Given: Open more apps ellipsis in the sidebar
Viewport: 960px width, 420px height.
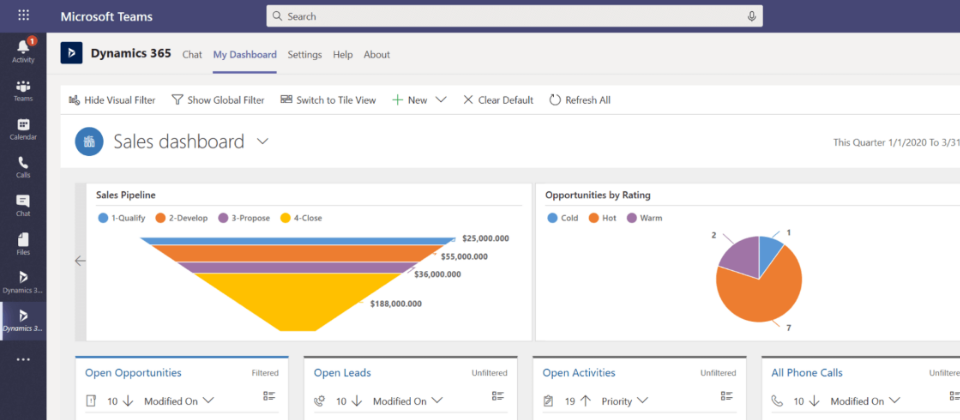Looking at the screenshot, I should (23, 359).
